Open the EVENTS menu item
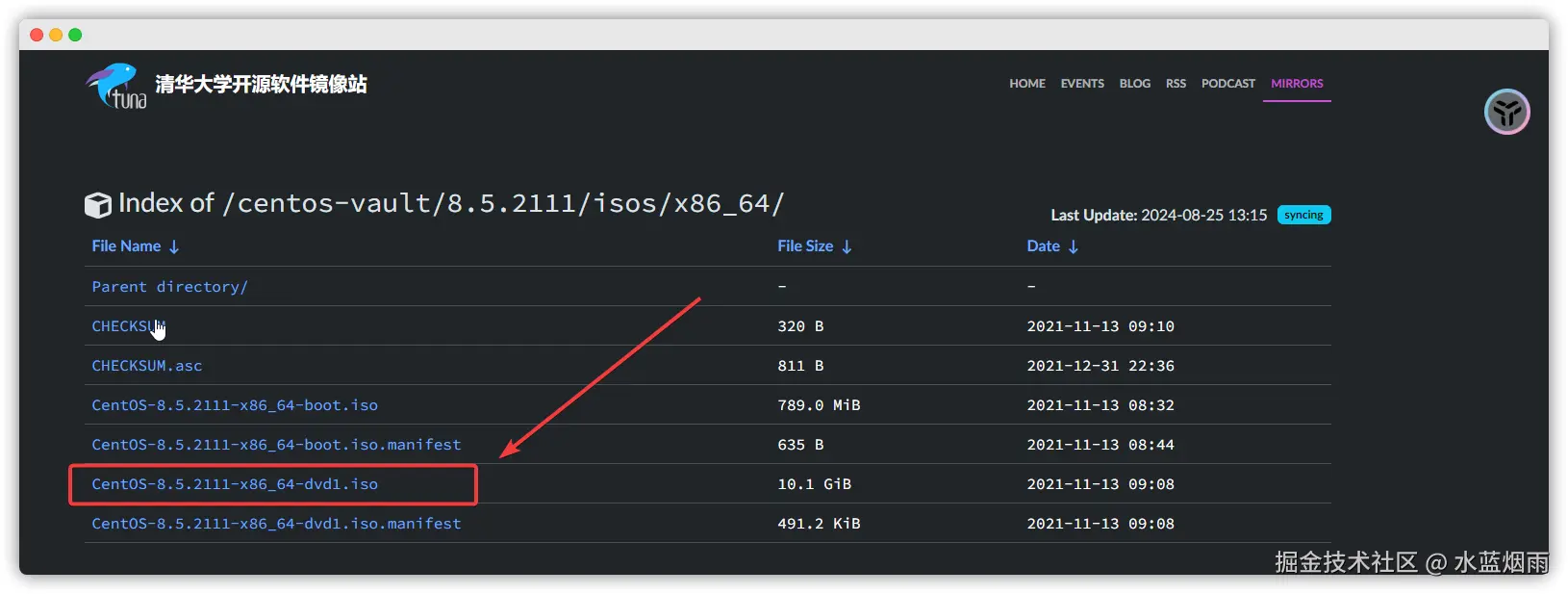Screen dimensions: 1568x594 point(1082,84)
